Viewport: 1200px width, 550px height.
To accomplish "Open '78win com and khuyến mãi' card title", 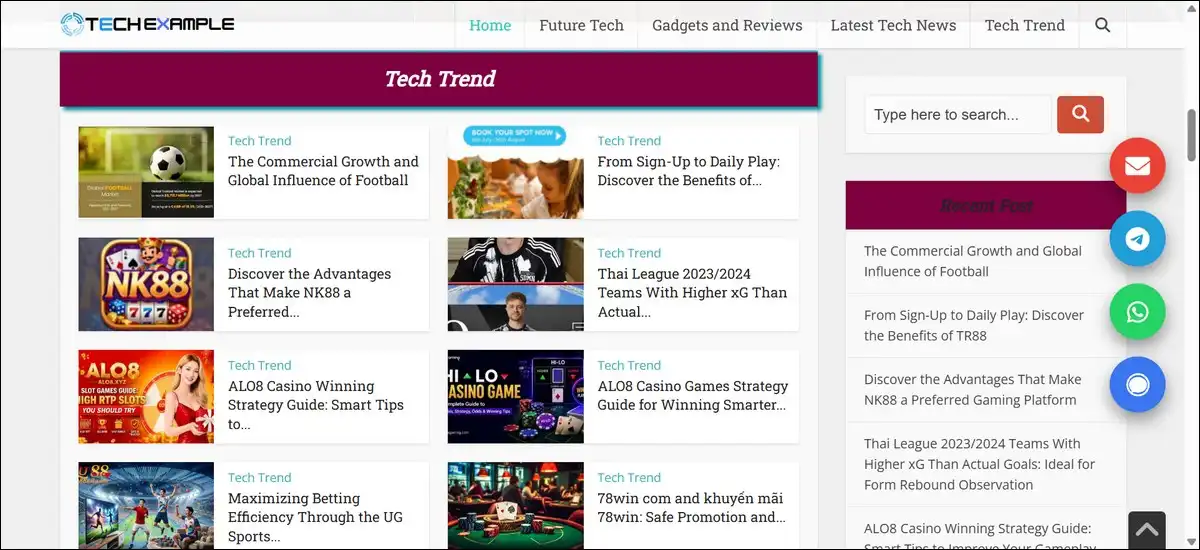I will point(691,507).
